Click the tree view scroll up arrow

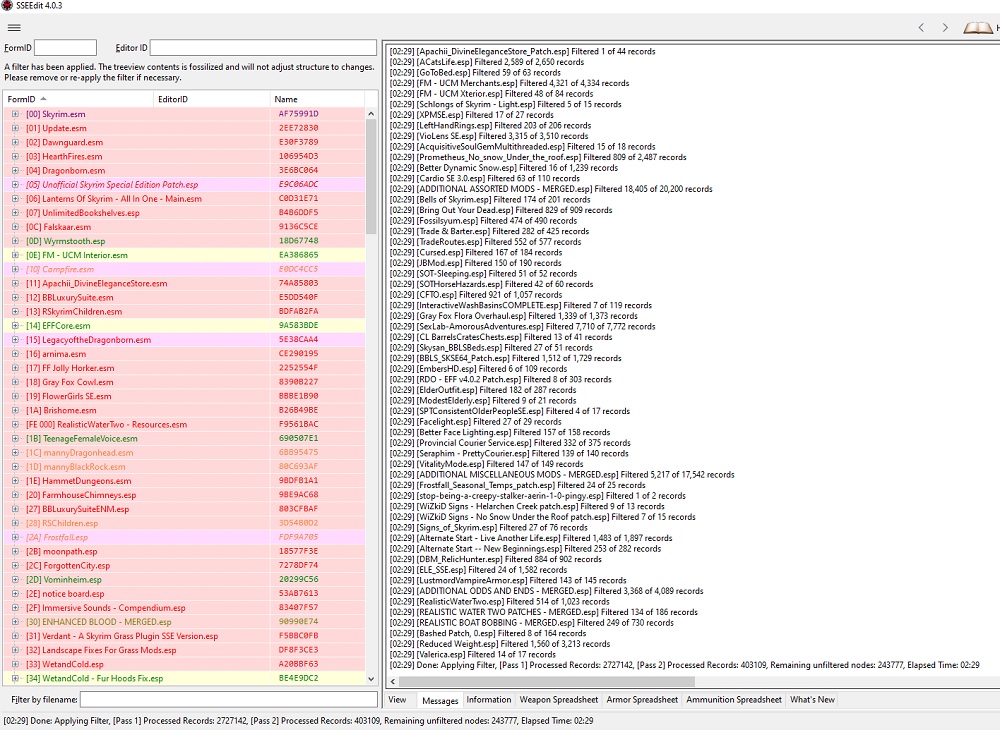371,113
